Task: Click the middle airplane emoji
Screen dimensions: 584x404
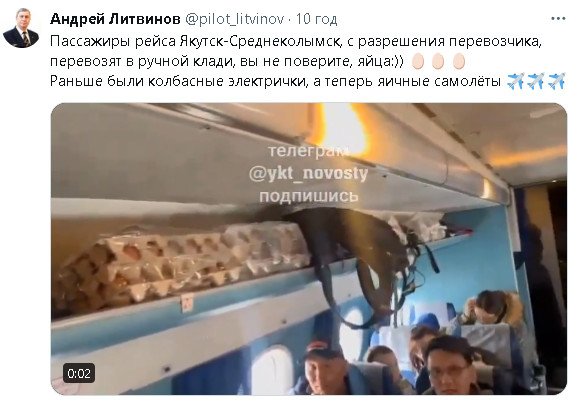Action: coord(536,81)
